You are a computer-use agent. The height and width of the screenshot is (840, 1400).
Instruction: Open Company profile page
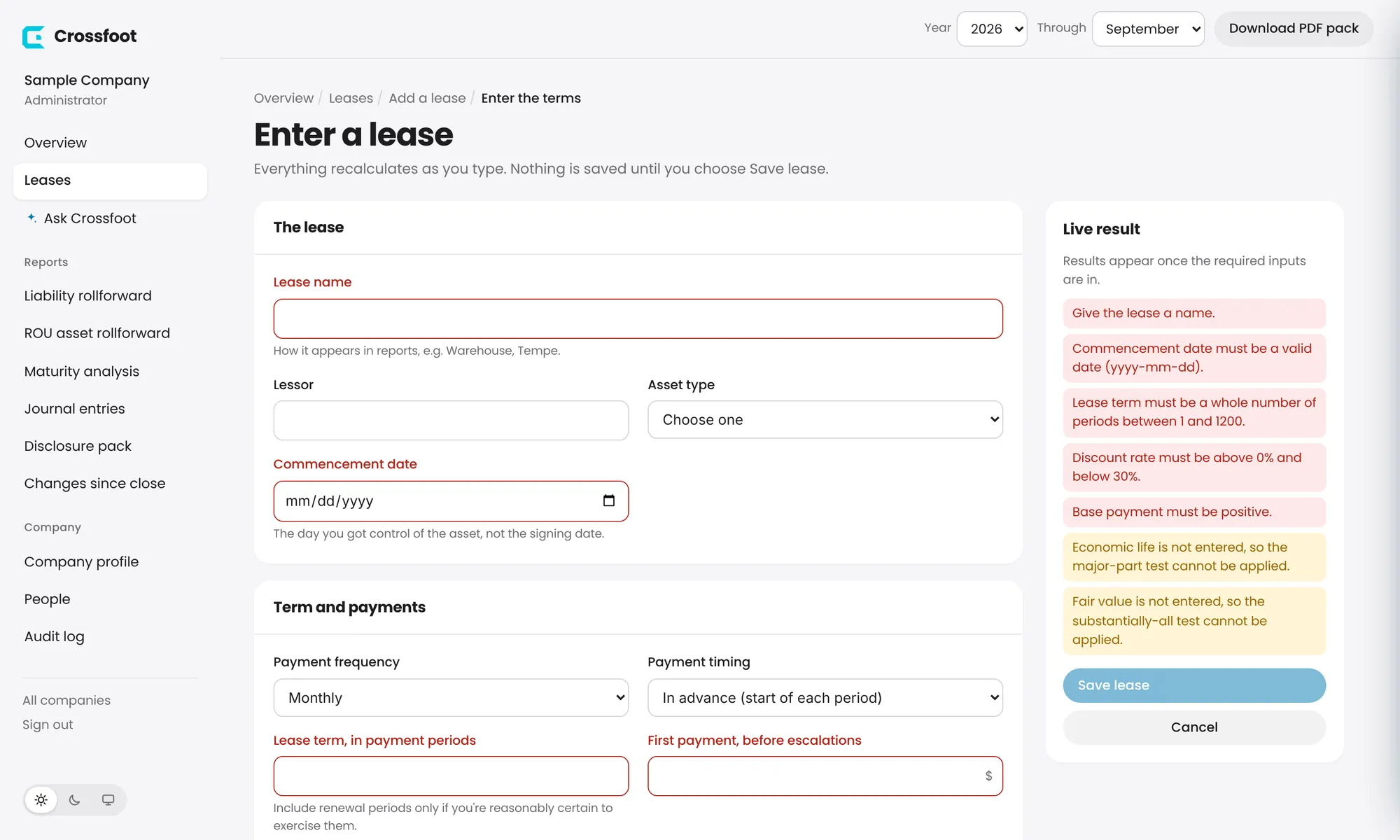81,562
